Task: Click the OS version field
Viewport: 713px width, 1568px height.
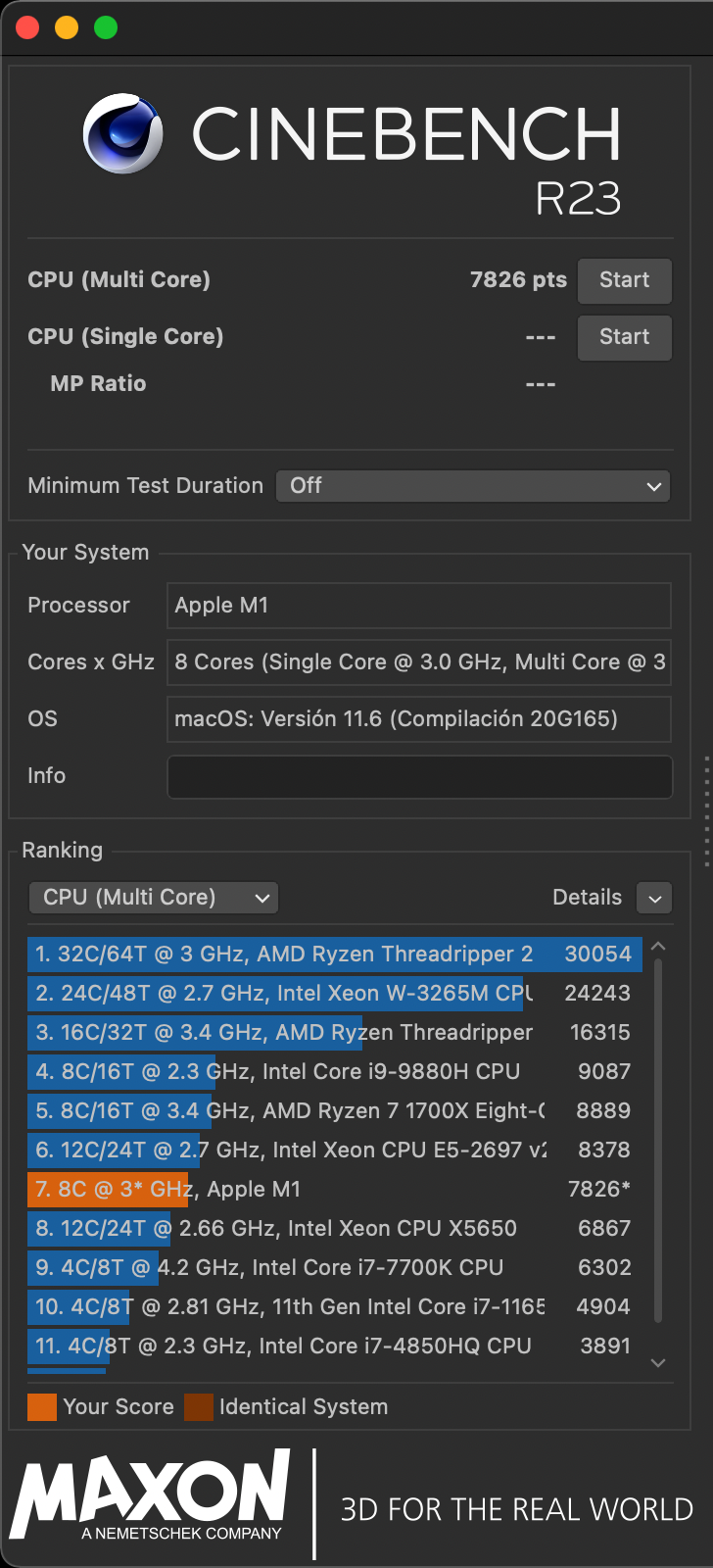Action: point(419,719)
